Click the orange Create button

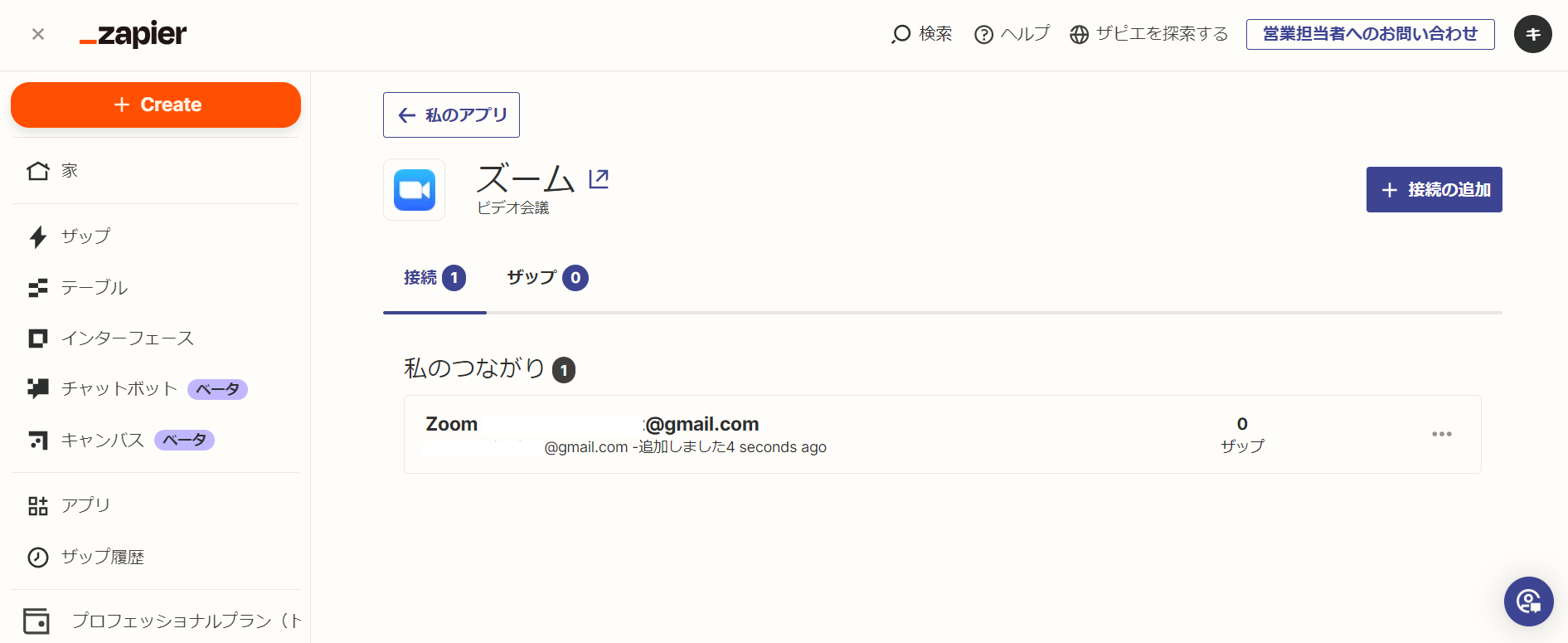click(156, 105)
